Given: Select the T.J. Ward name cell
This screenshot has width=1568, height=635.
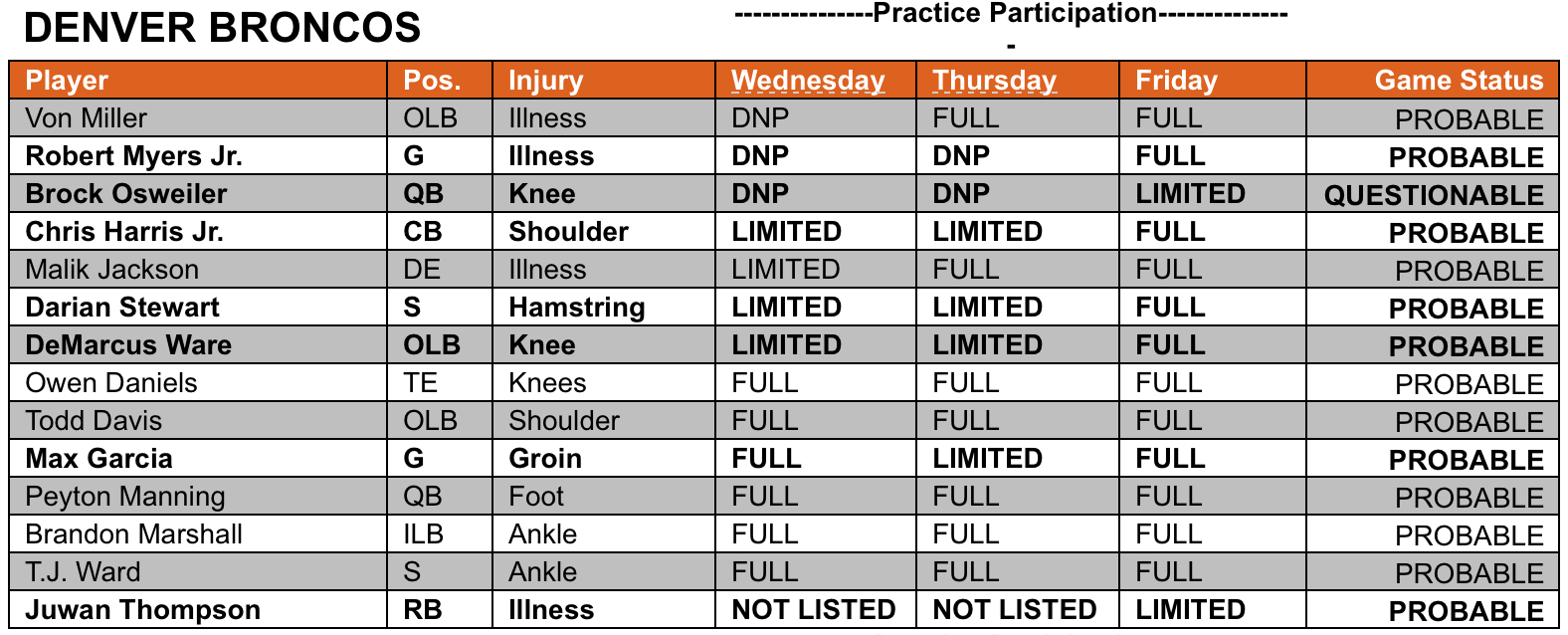Looking at the screenshot, I should click(x=198, y=572).
